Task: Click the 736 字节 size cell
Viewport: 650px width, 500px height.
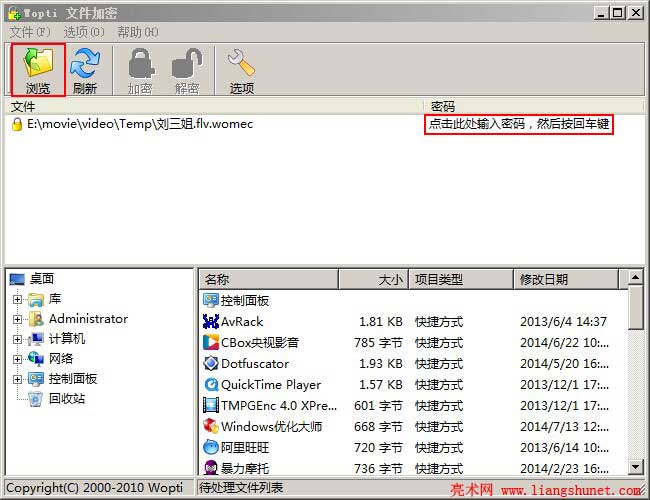Action: pos(378,468)
